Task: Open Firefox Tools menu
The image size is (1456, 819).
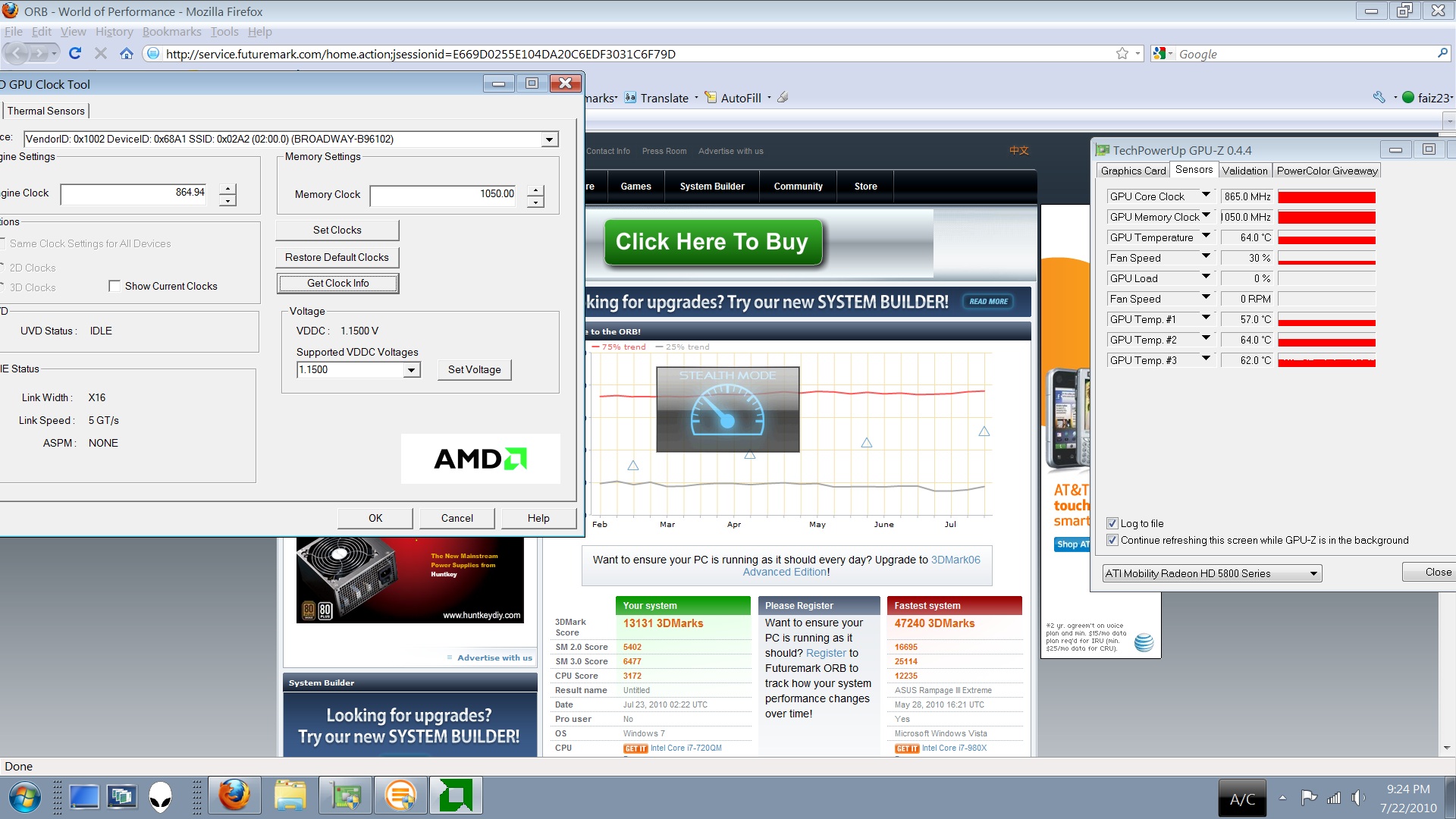Action: (224, 32)
